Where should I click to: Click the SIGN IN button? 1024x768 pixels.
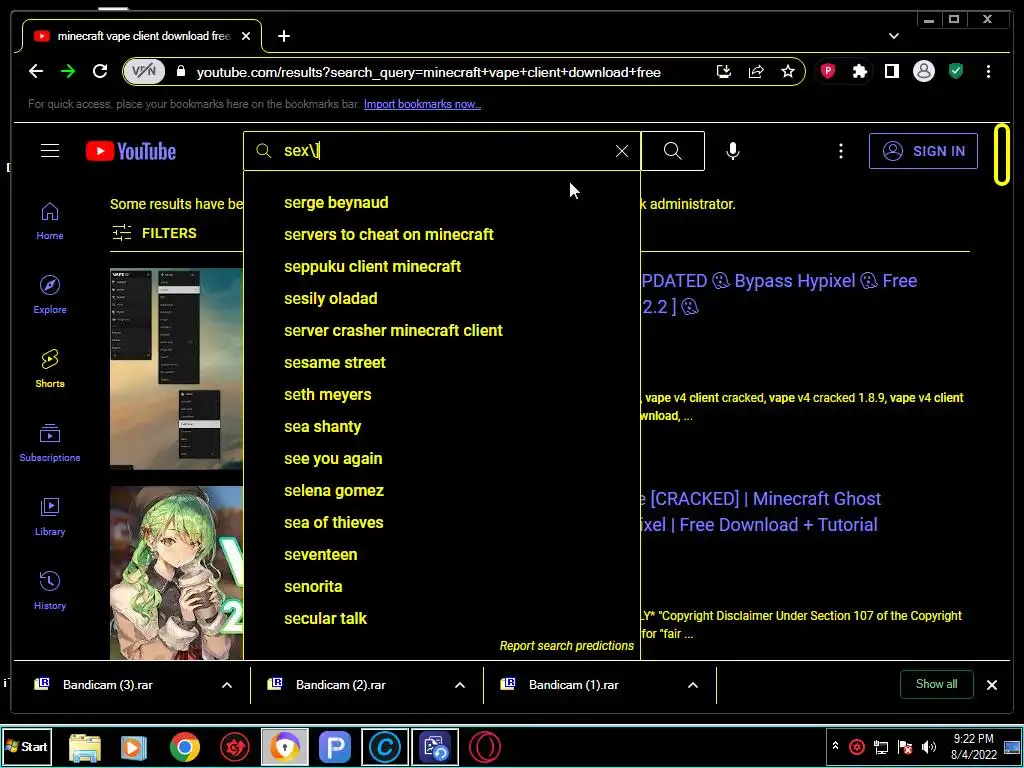coord(923,151)
